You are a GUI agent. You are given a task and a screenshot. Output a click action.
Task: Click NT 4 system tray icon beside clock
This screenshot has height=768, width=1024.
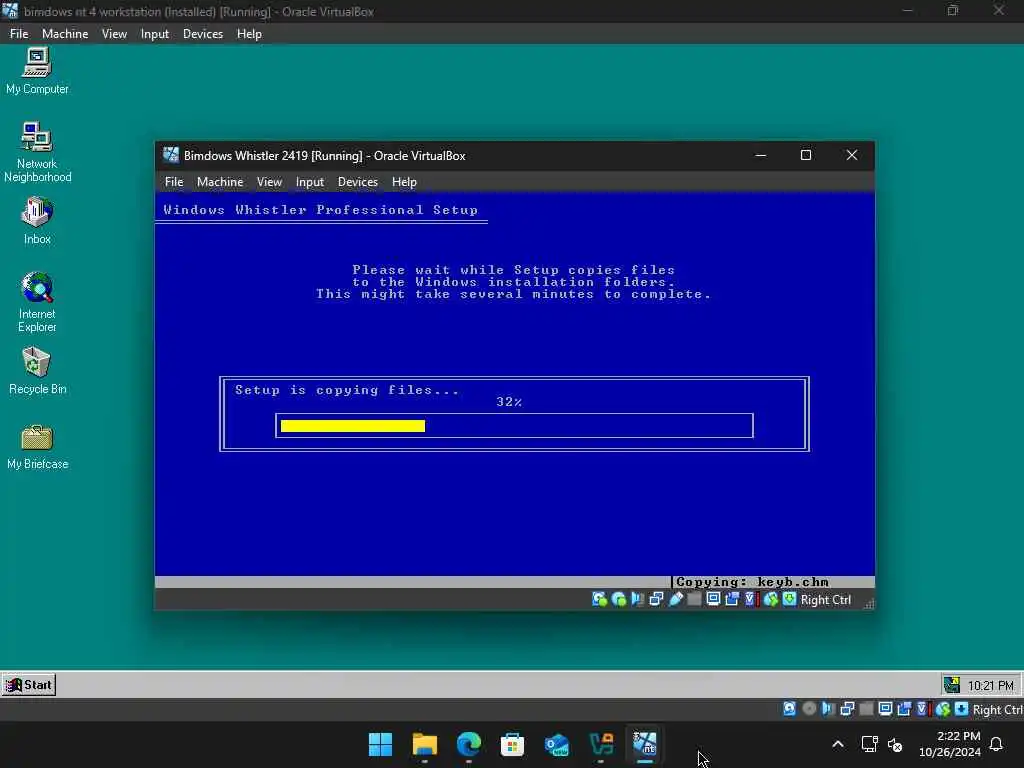(x=952, y=685)
